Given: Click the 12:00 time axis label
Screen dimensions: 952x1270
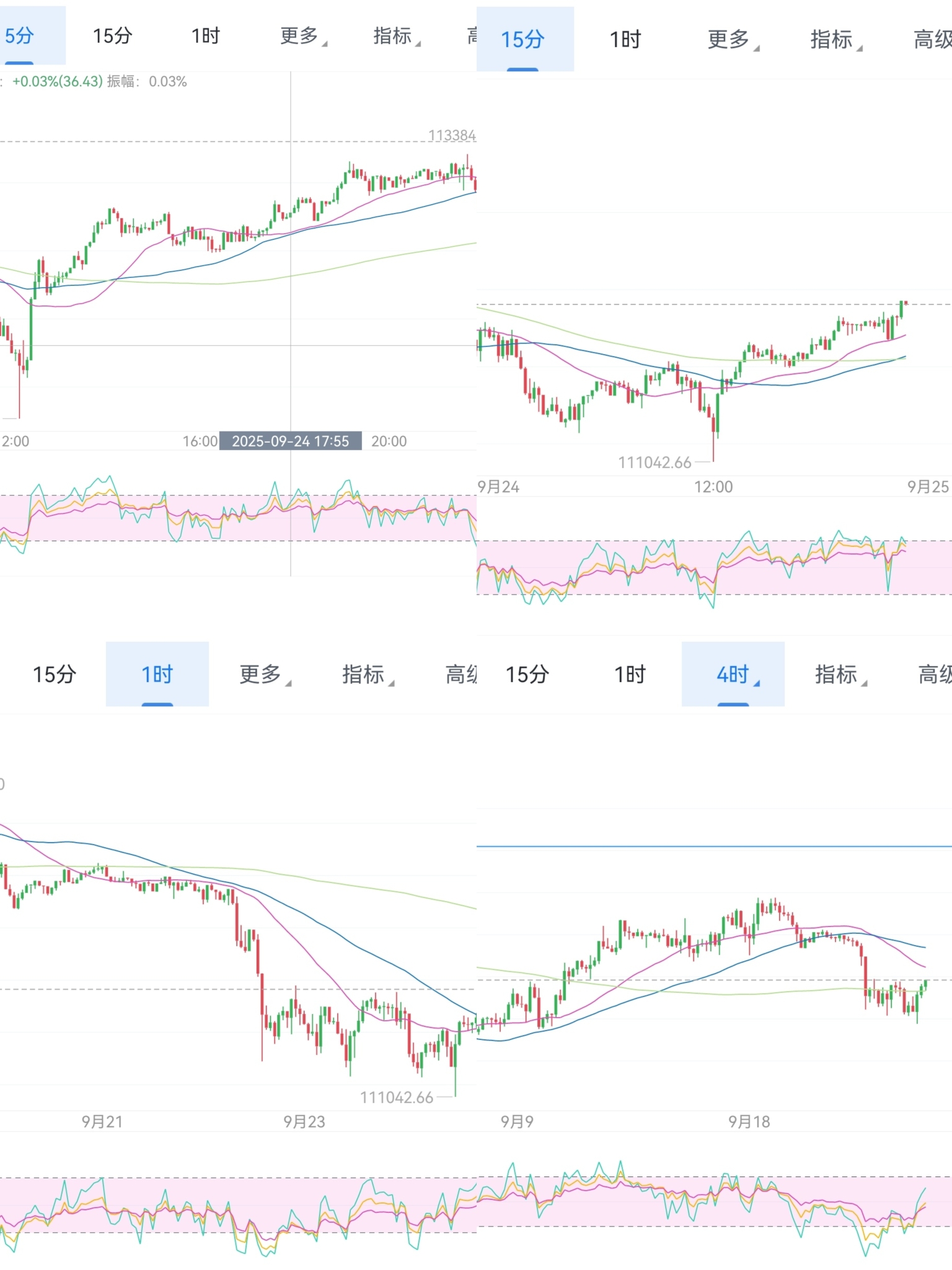Looking at the screenshot, I should point(713,487).
